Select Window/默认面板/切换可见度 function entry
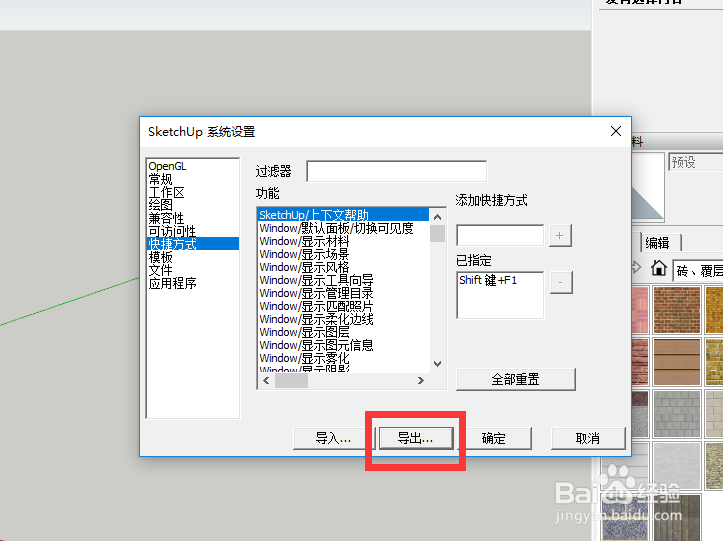Image resolution: width=723 pixels, height=541 pixels. point(344,228)
